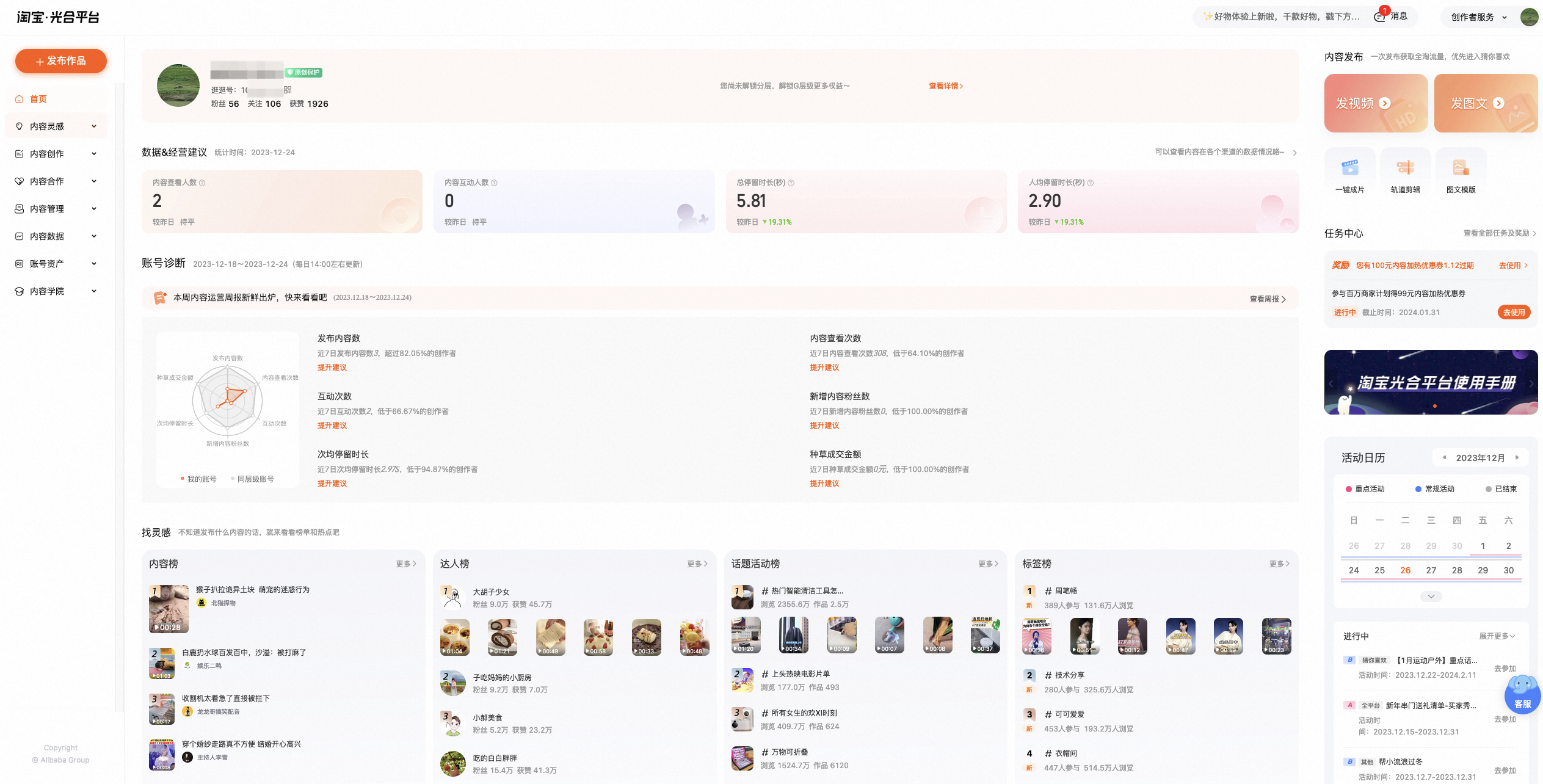Click 去使用 button for 百万商家计划 task

1514,312
